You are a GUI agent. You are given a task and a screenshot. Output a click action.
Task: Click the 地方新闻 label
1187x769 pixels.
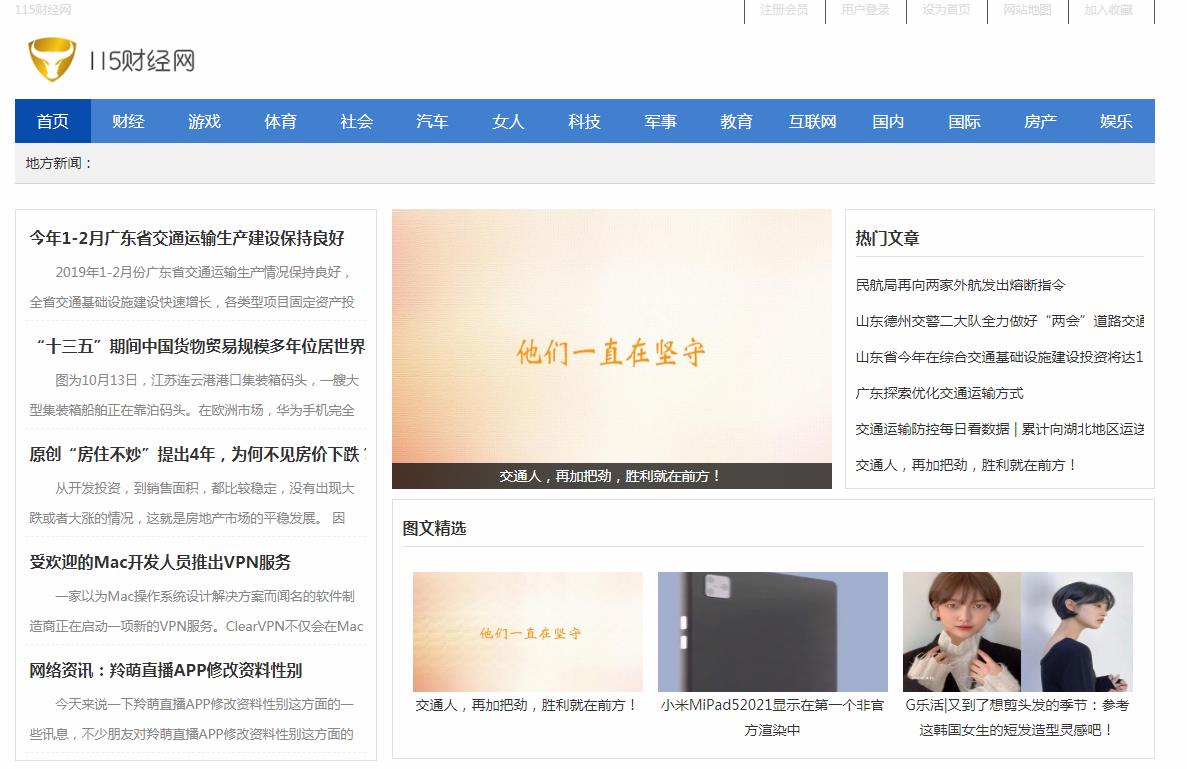[x=59, y=163]
